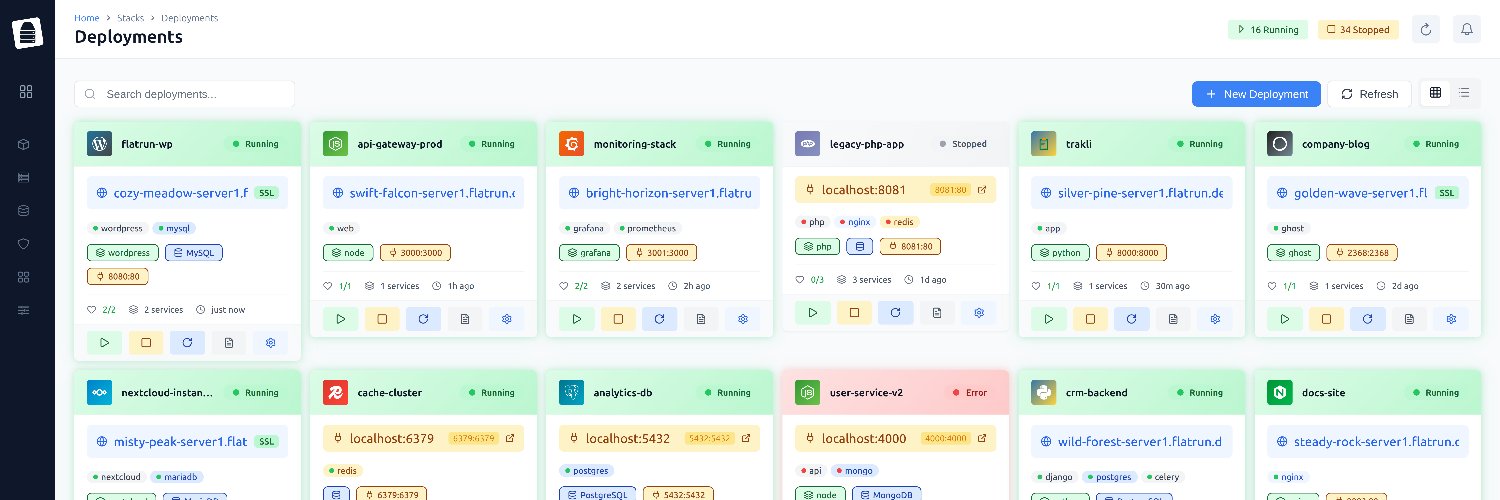The width and height of the screenshot is (1500, 500).
Task: Start the flatrun-wp deployment with its play icon
Action: [x=104, y=343]
